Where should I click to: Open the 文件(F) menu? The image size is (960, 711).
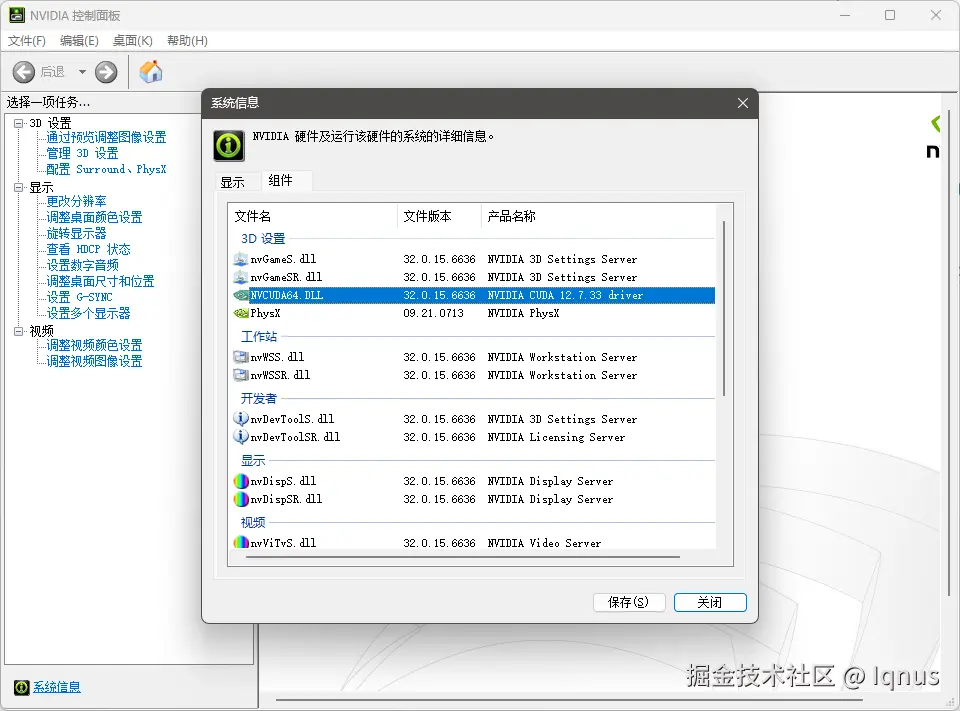[26, 41]
